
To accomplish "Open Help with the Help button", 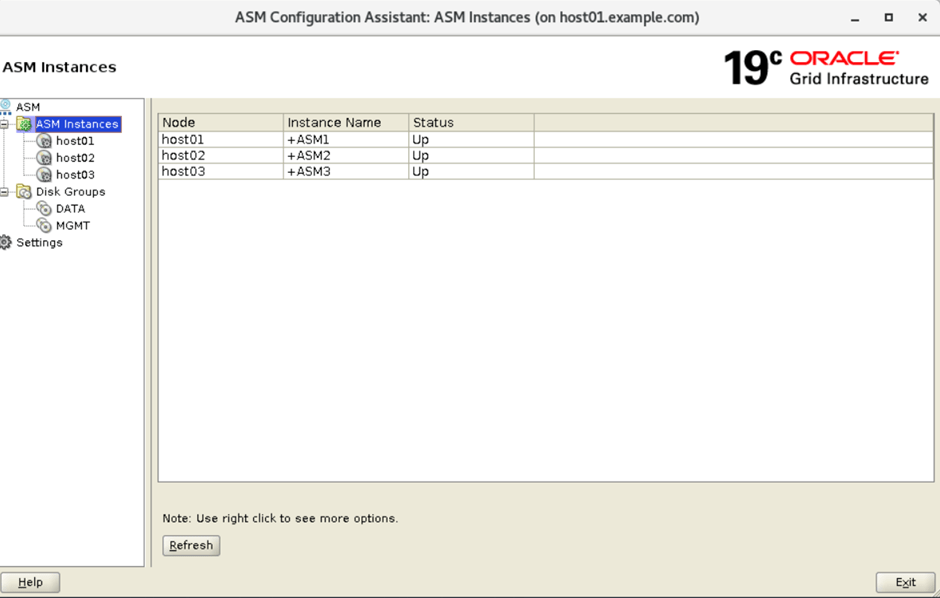I will click(x=30, y=582).
